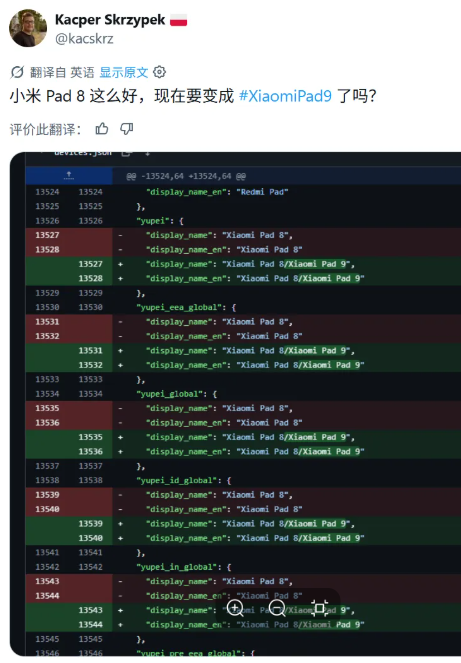Open the code diff screenshot image

pyautogui.click(x=235, y=404)
